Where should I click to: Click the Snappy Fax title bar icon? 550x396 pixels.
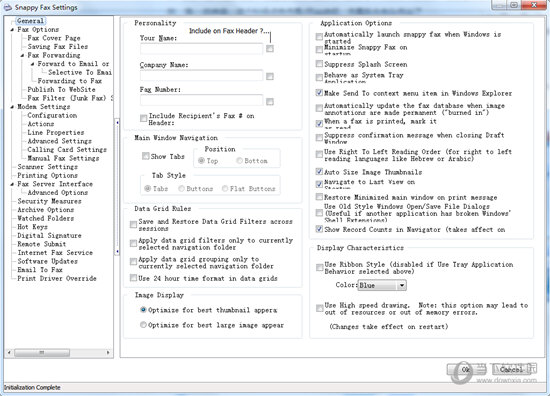[x=7, y=7]
